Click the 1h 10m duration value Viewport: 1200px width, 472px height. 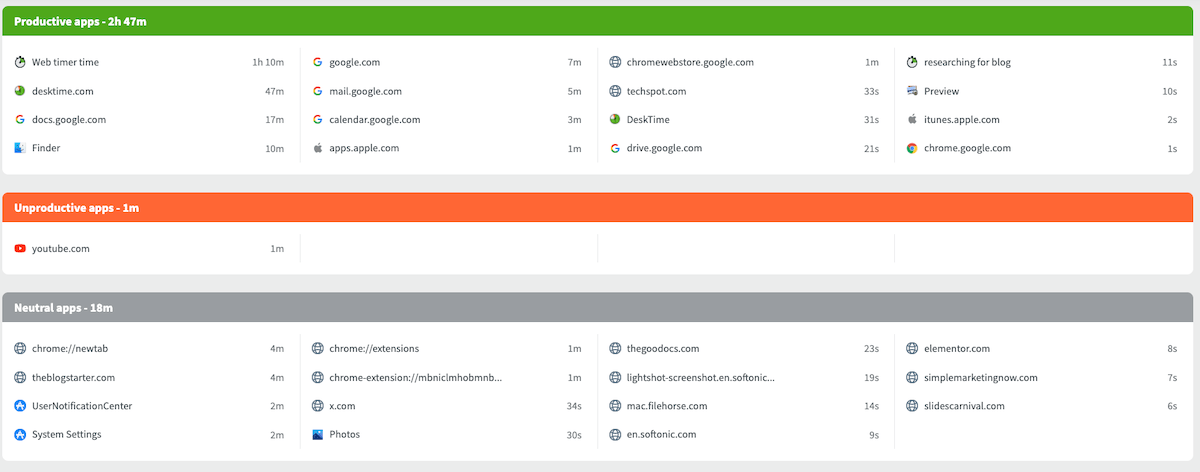268,62
